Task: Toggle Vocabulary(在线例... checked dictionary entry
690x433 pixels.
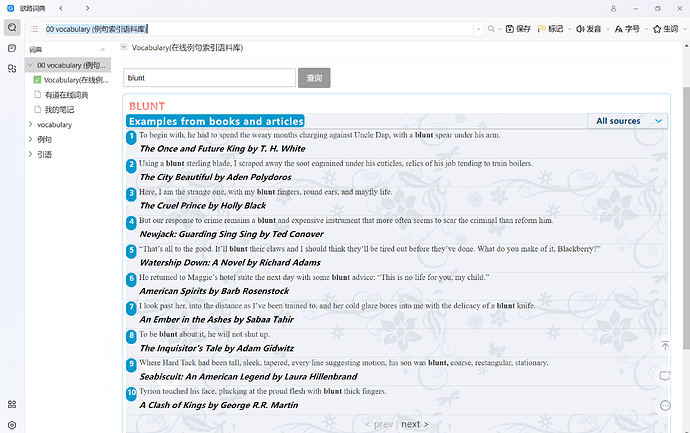Action: click(x=37, y=80)
